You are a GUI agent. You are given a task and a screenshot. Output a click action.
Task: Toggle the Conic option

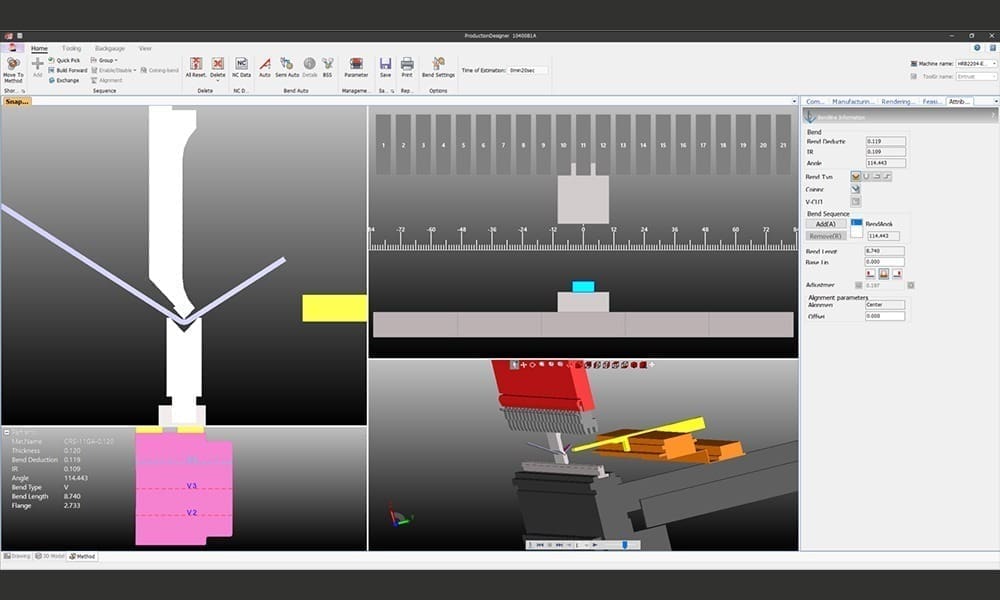coord(853,188)
